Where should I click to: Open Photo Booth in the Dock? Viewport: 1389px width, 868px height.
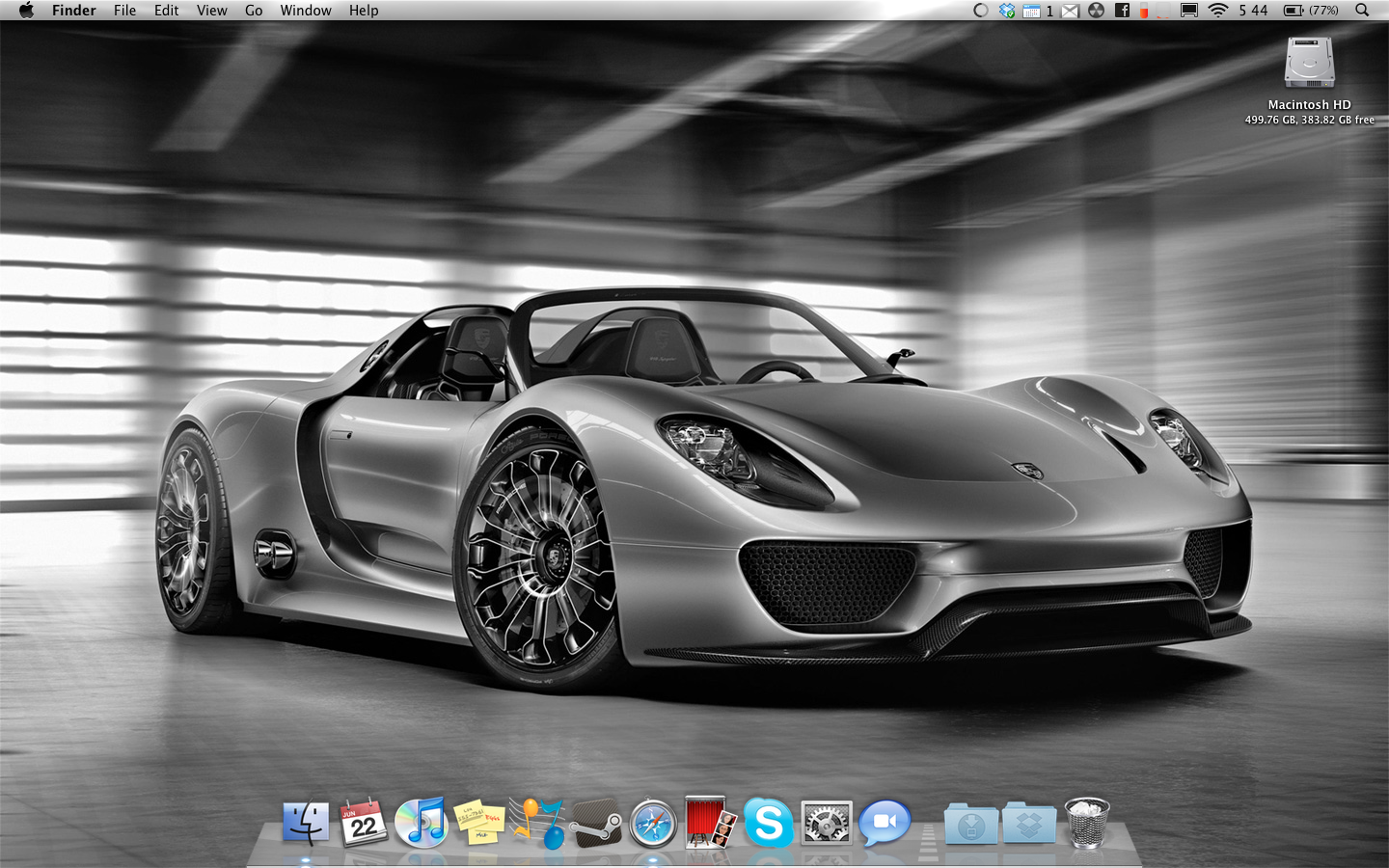(711, 823)
